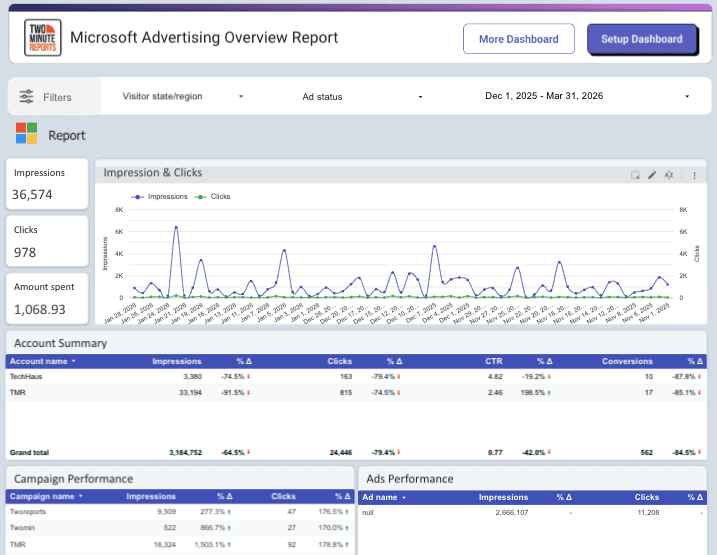Click the Account Summary section title
The width and height of the screenshot is (717, 555).
coord(60,343)
